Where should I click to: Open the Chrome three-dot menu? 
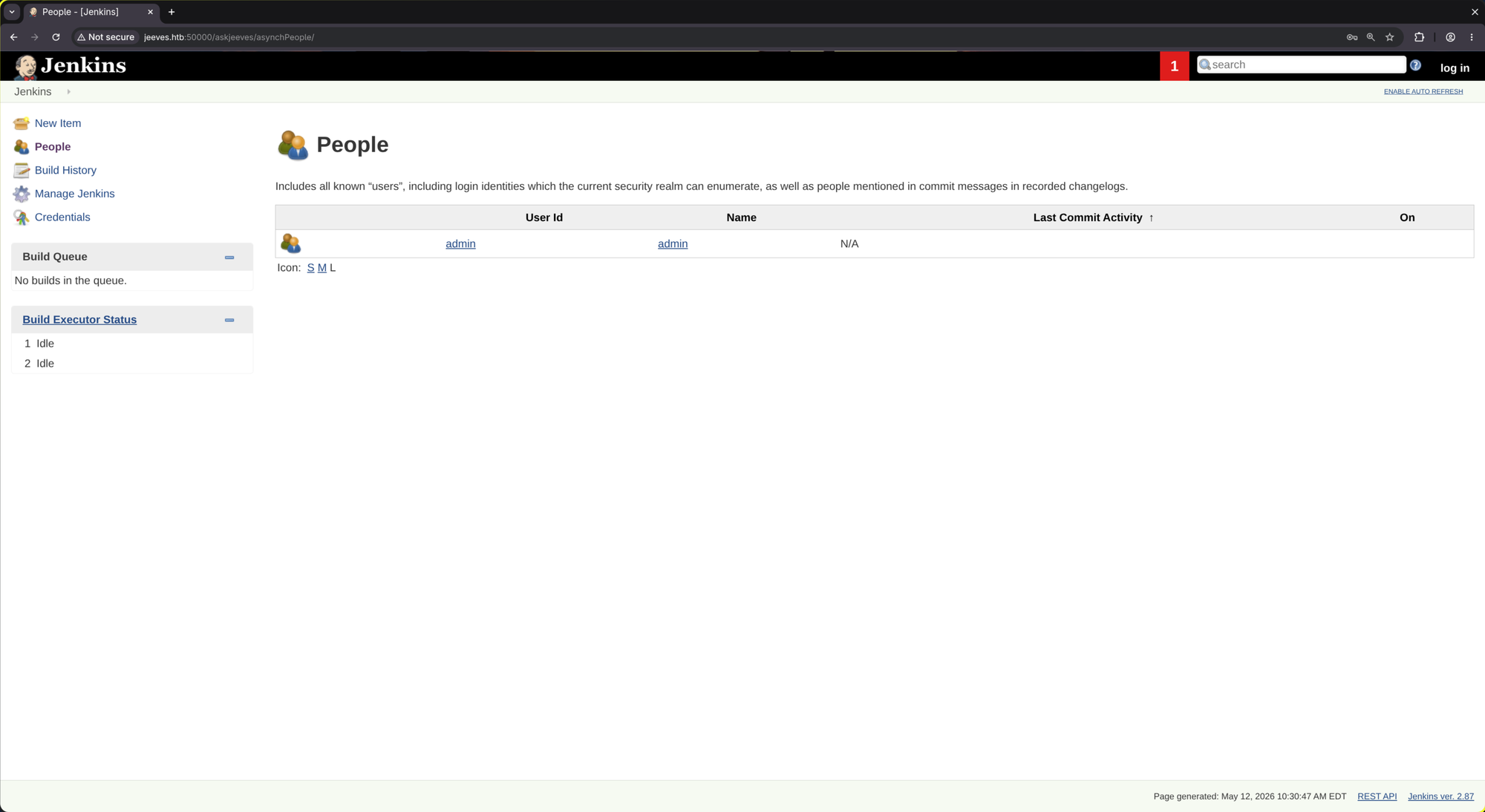(1472, 37)
